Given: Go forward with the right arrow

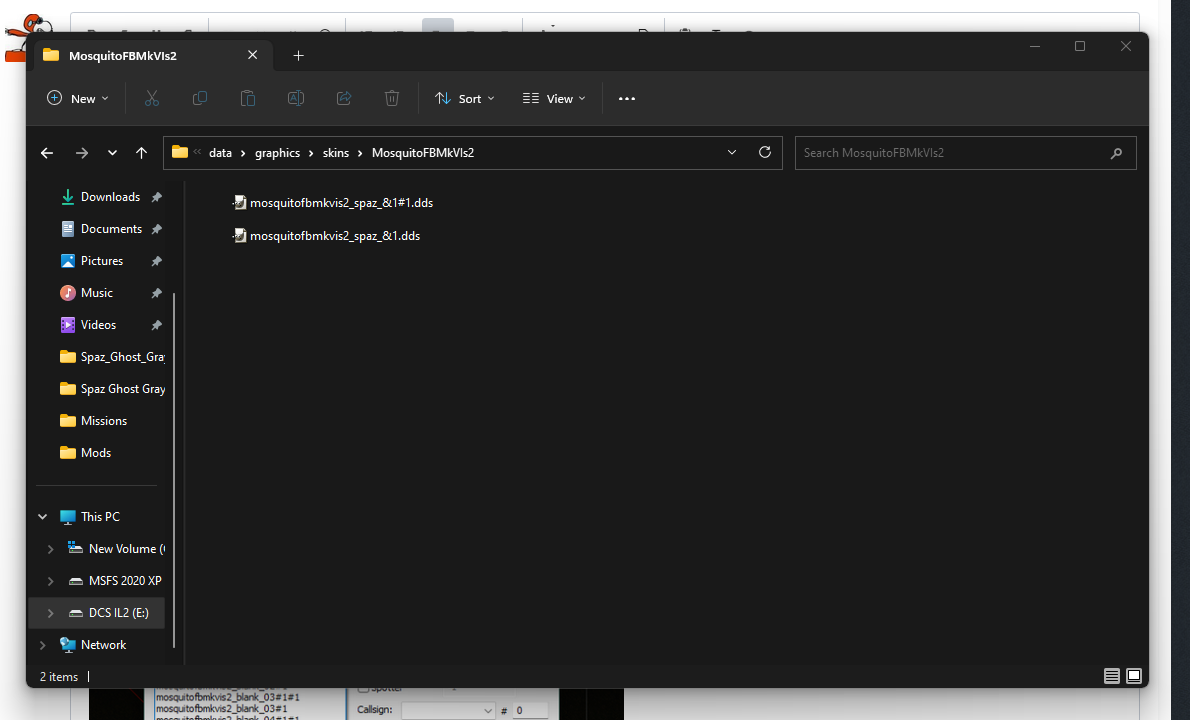Looking at the screenshot, I should coord(82,153).
